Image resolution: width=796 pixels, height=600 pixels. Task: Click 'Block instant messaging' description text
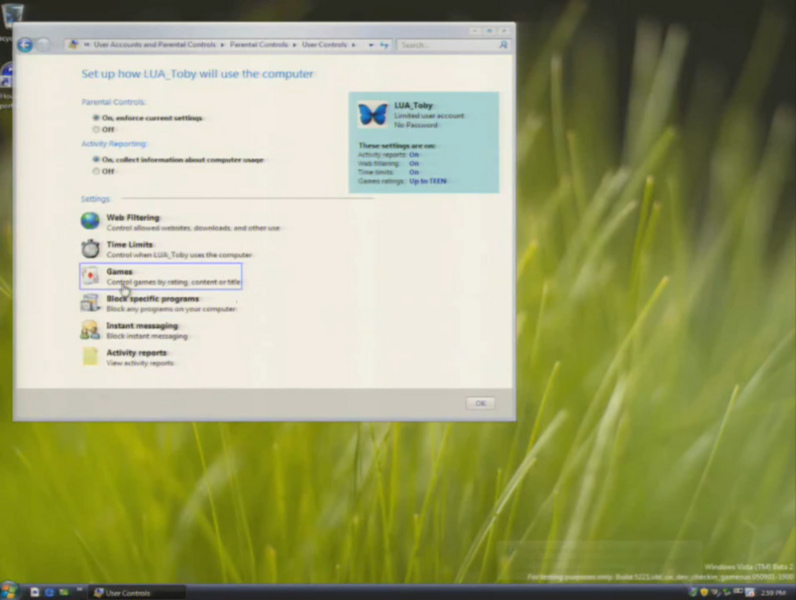click(x=147, y=336)
